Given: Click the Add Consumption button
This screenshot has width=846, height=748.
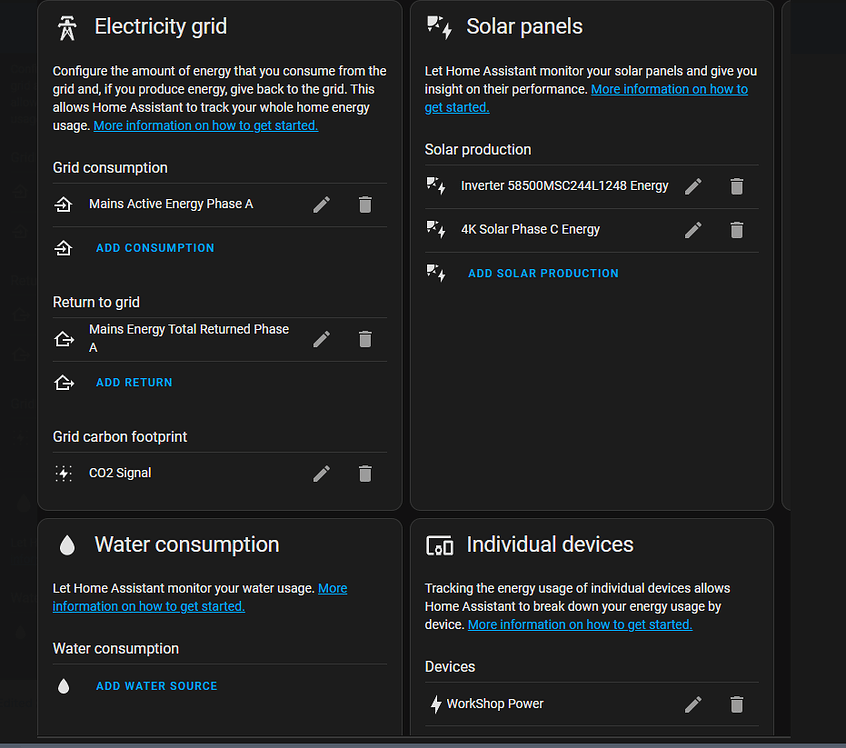Looking at the screenshot, I should tap(155, 248).
